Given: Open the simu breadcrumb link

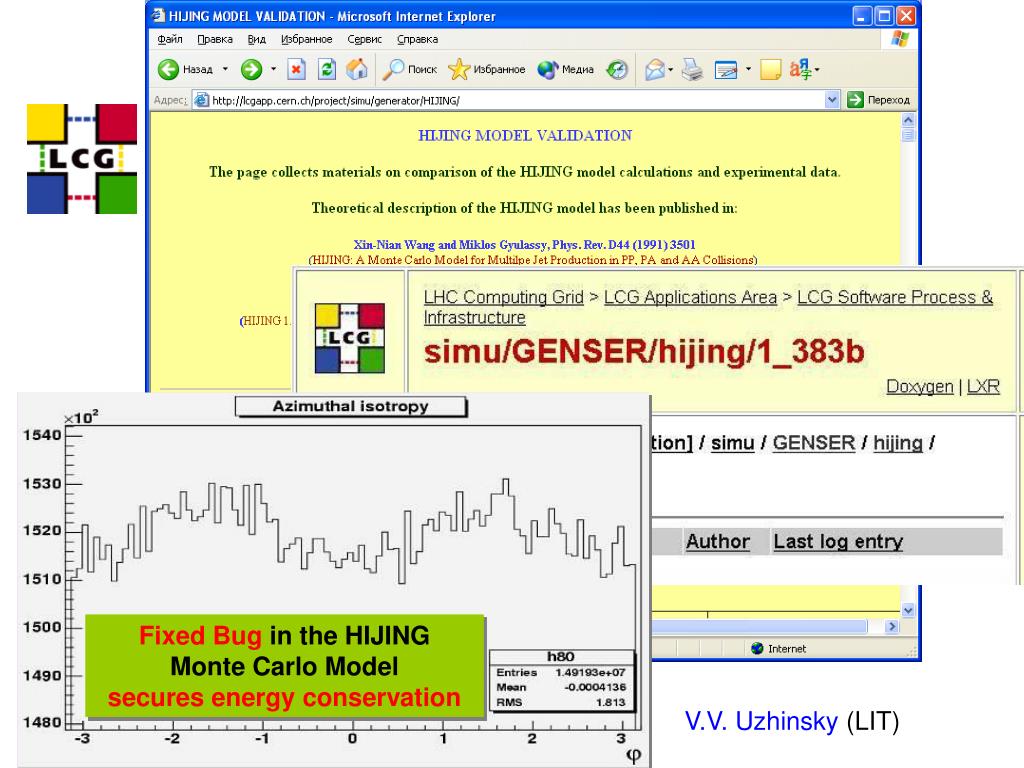Looking at the screenshot, I should coord(733,443).
